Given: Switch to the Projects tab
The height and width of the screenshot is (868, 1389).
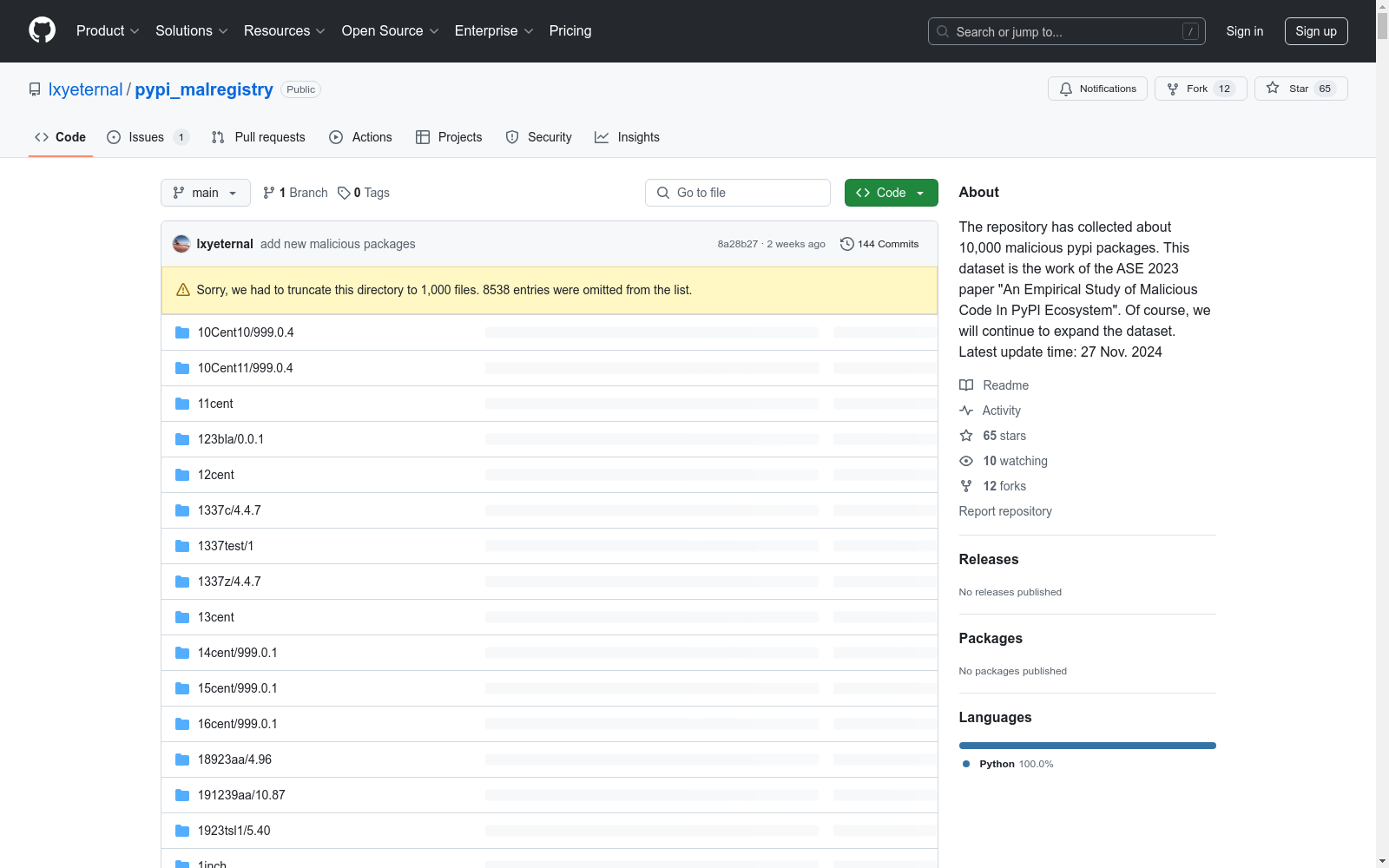Looking at the screenshot, I should click(x=449, y=137).
